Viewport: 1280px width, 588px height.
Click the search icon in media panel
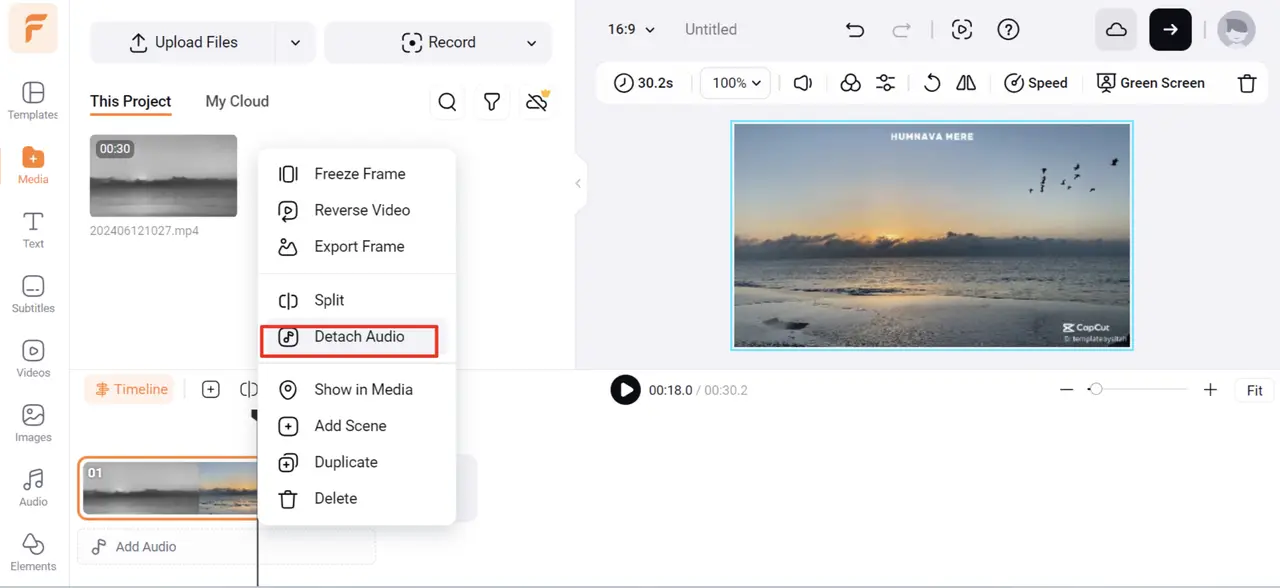tap(447, 102)
